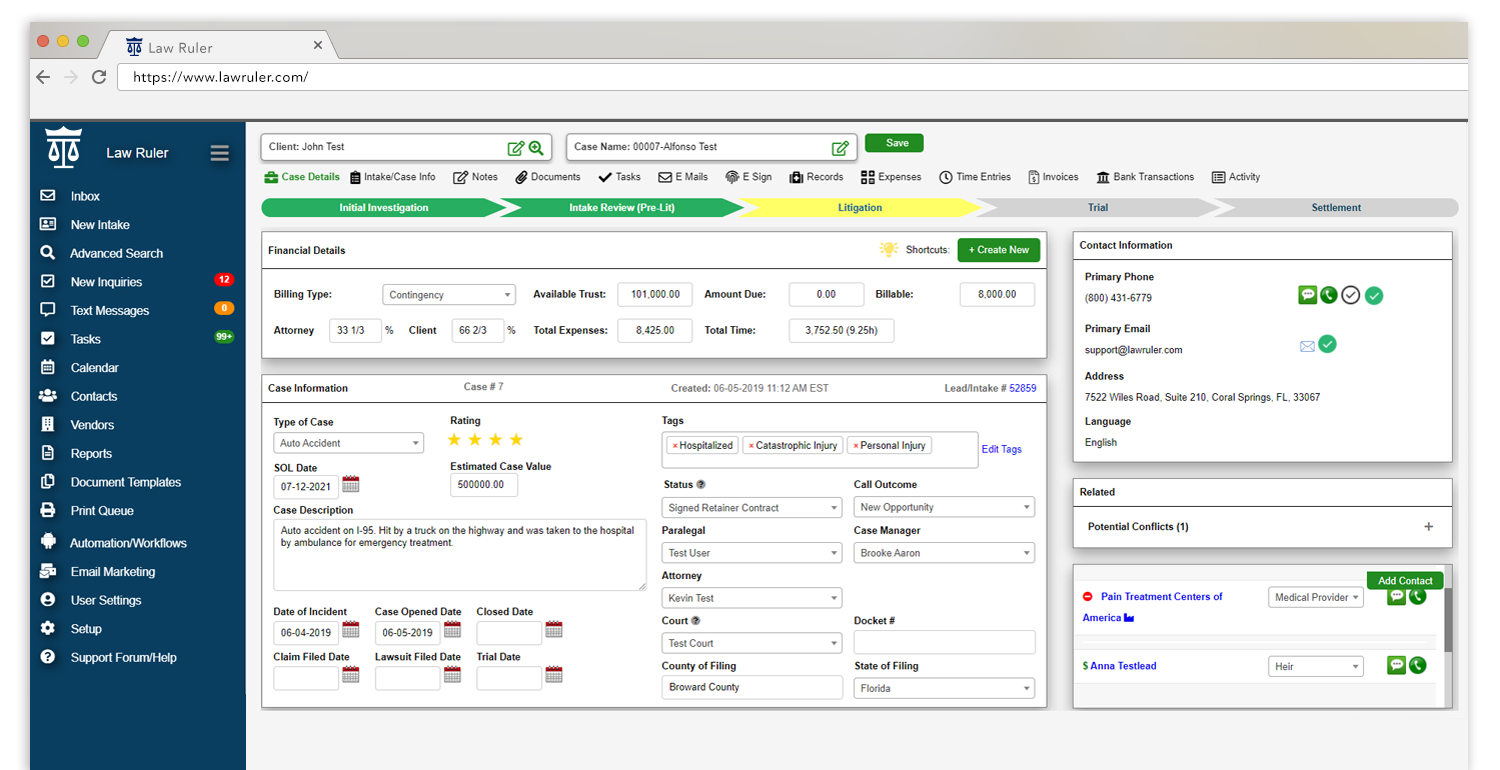Email support@lawruler.com via the envelope icon
Screen dimensions: 1500x770
pos(1307,344)
